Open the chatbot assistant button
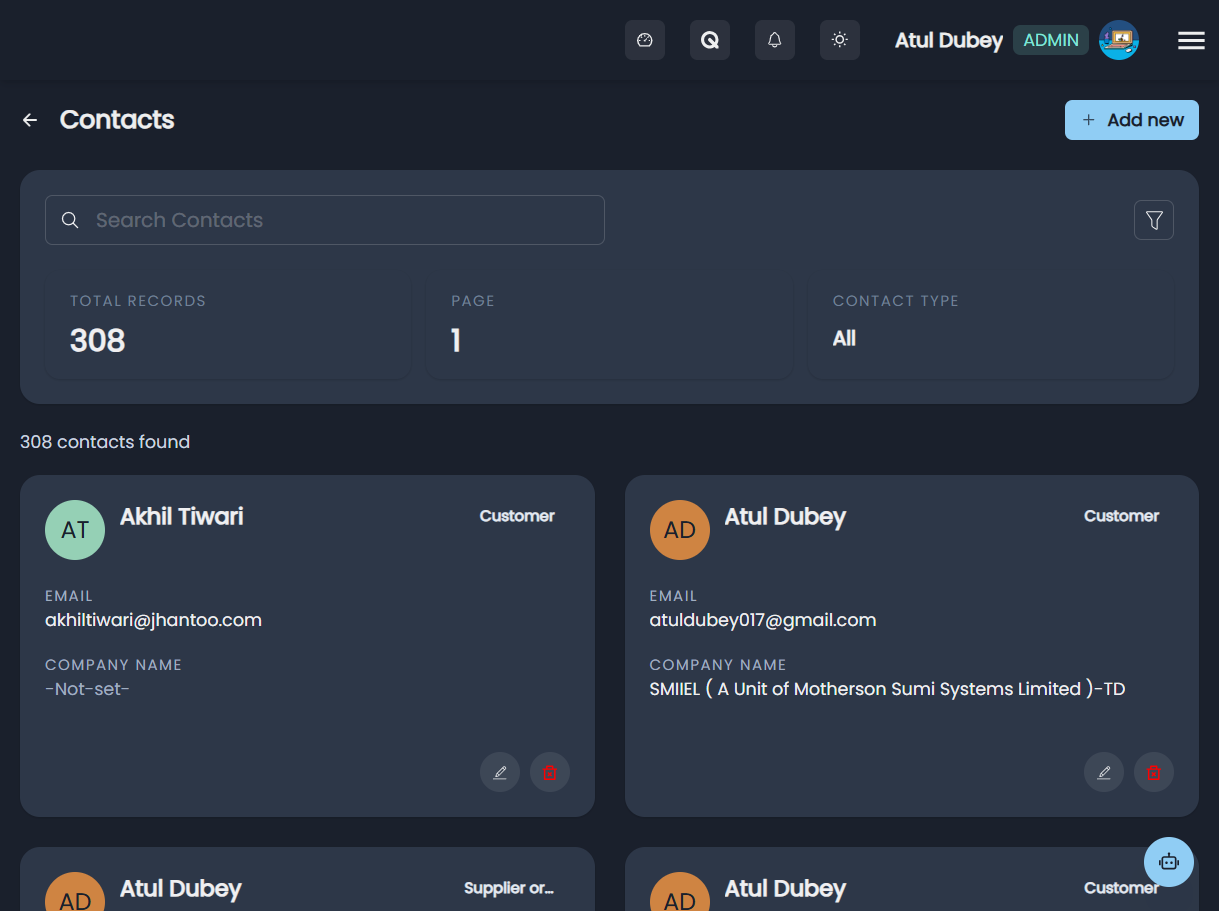 click(1169, 862)
